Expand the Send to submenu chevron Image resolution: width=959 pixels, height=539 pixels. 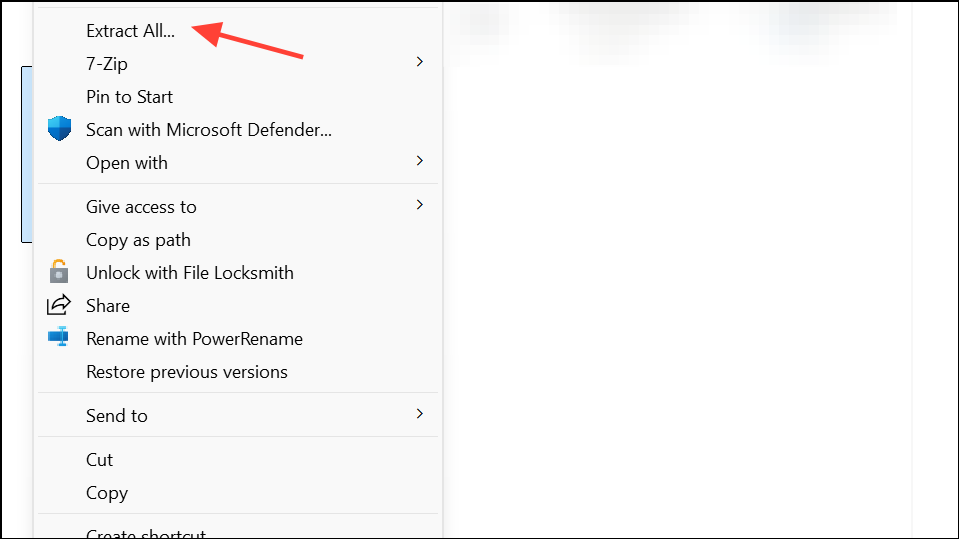point(420,414)
